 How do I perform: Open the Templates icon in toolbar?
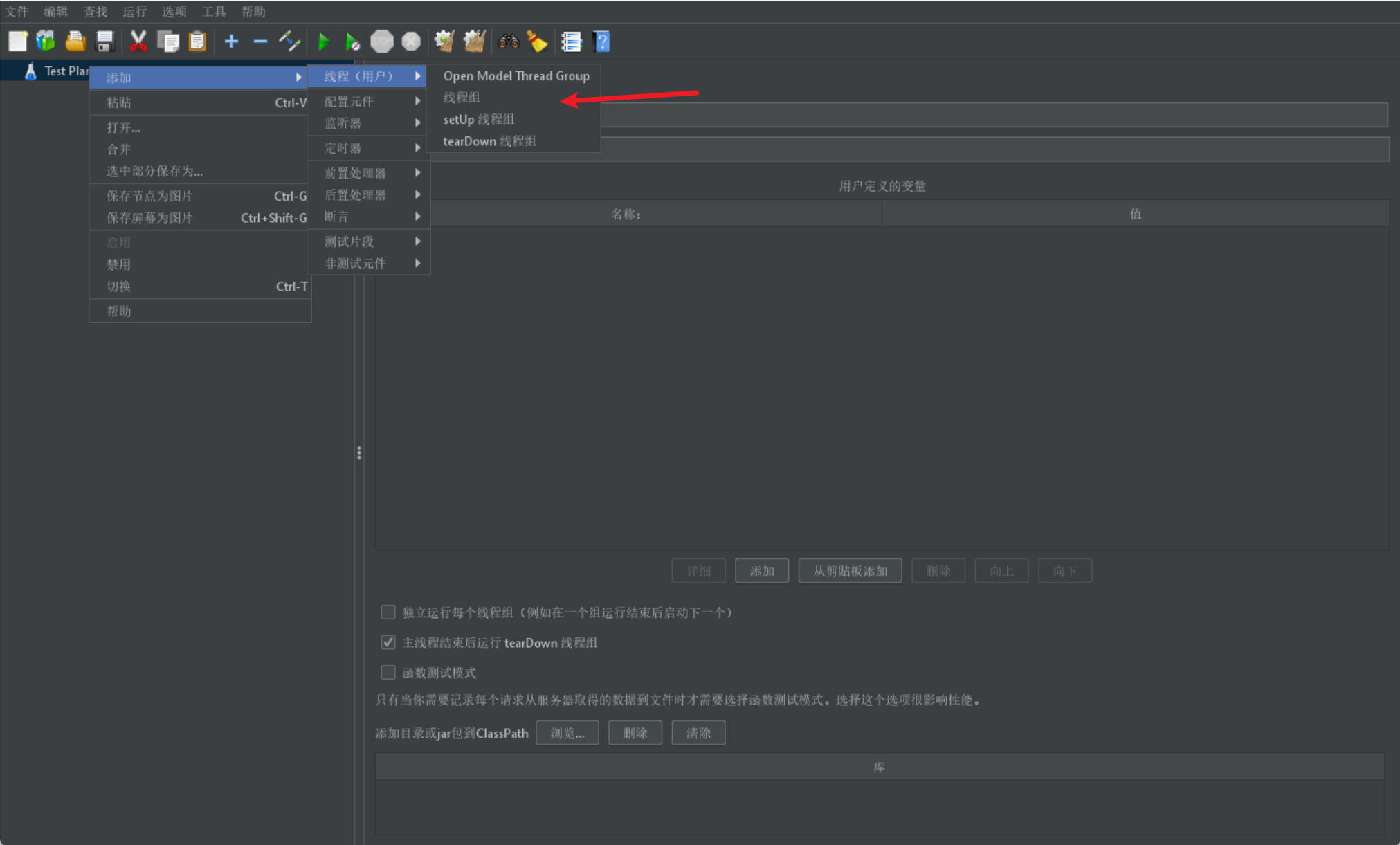click(46, 42)
